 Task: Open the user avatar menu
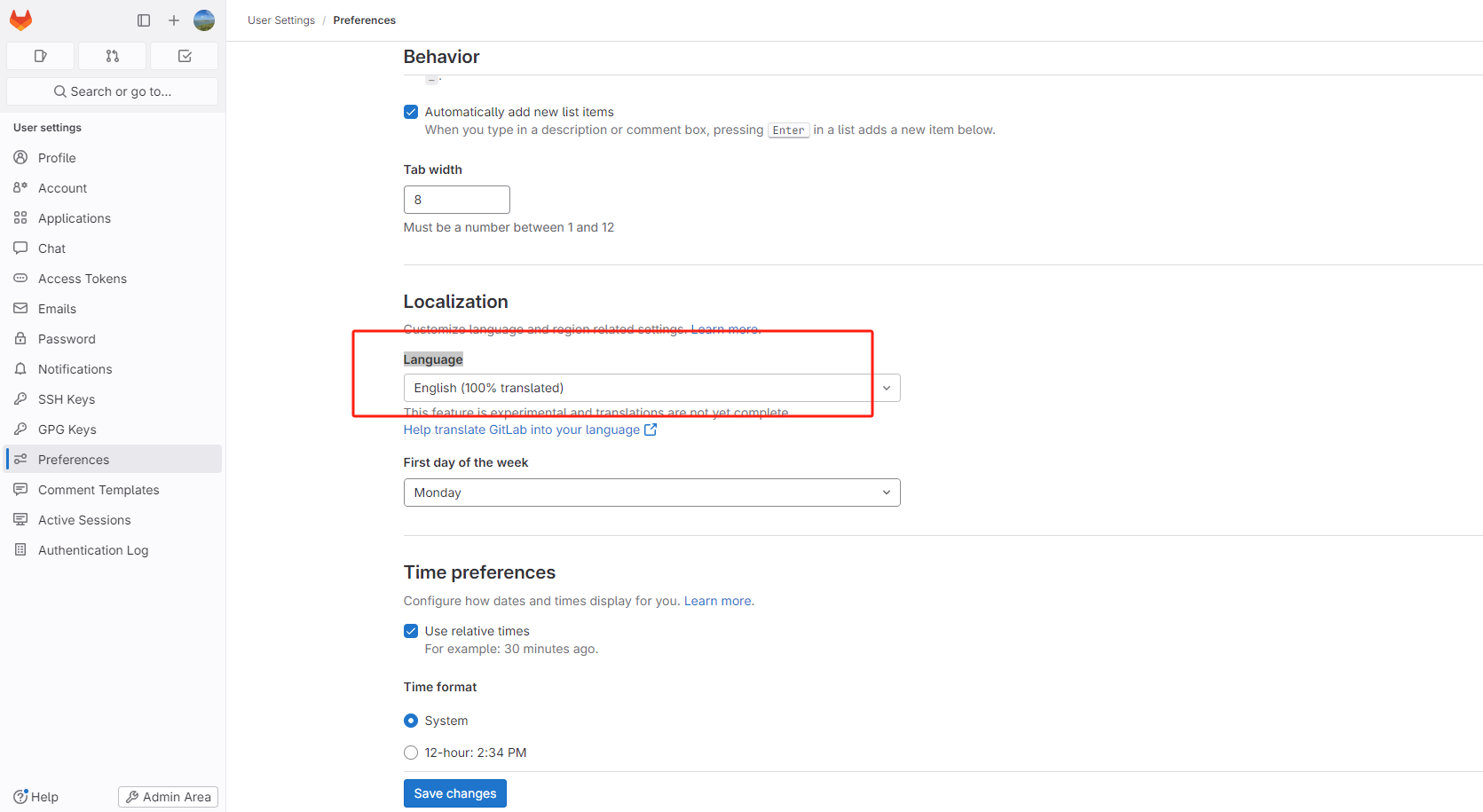tap(204, 20)
